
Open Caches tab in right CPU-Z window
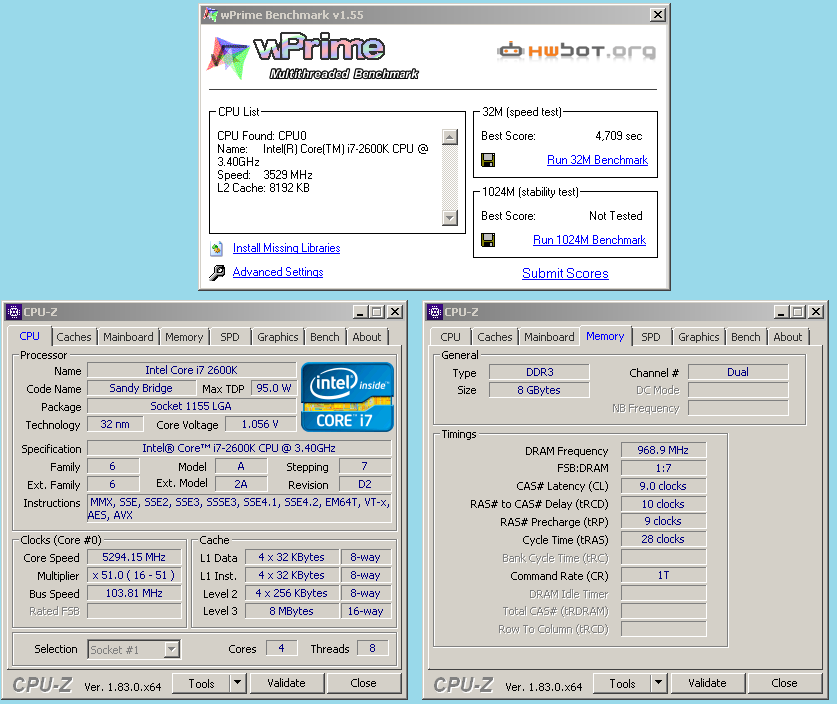click(x=495, y=337)
